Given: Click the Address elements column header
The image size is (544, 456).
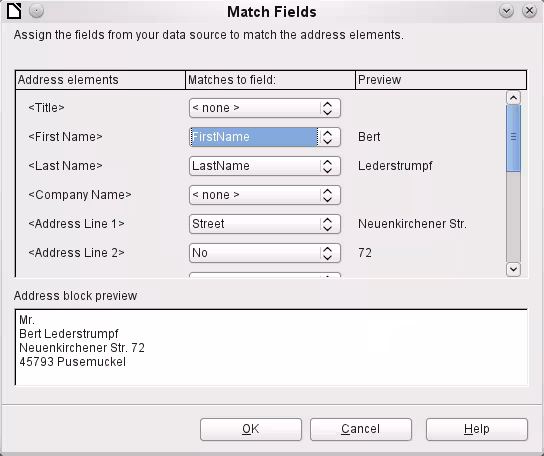Looking at the screenshot, I should point(100,80).
